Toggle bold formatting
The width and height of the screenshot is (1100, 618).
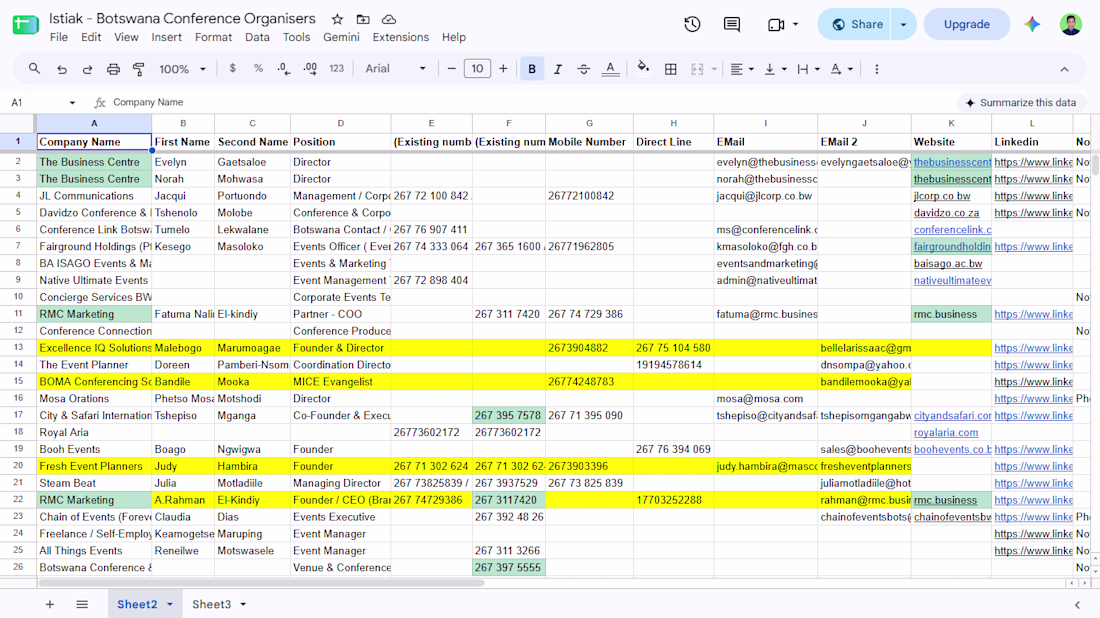tap(532, 69)
